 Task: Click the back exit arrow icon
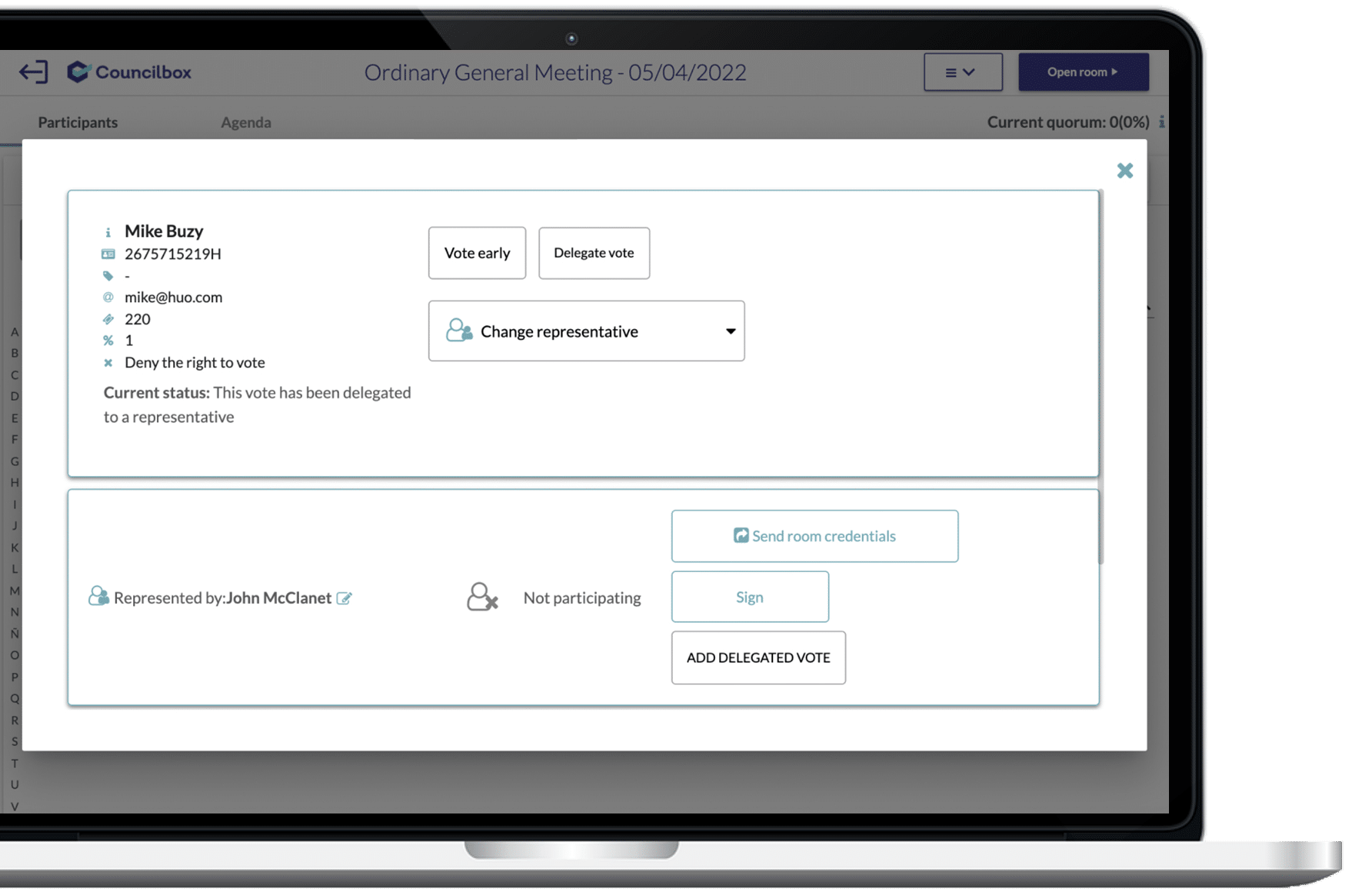33,72
